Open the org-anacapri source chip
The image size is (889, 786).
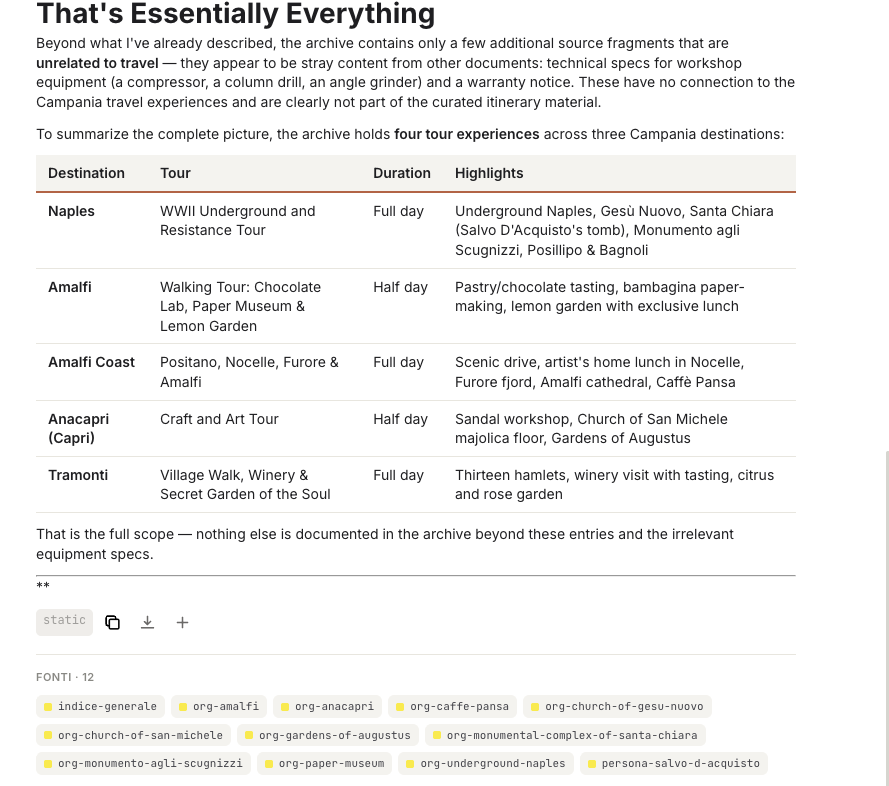[327, 707]
